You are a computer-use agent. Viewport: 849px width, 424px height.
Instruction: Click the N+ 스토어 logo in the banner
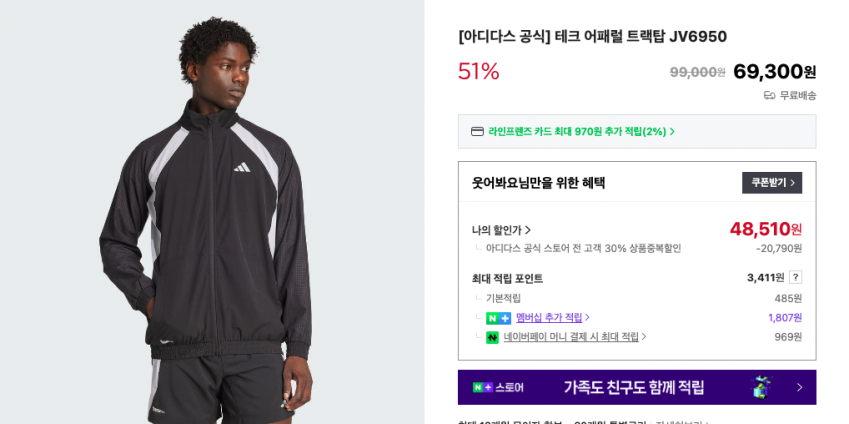[x=498, y=388]
